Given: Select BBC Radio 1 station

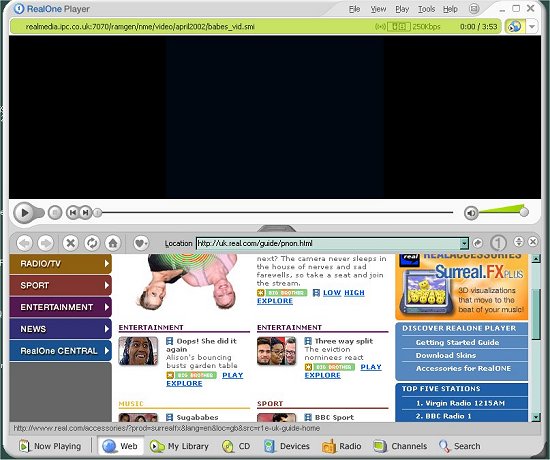Looking at the screenshot, I should pyautogui.click(x=443, y=416).
